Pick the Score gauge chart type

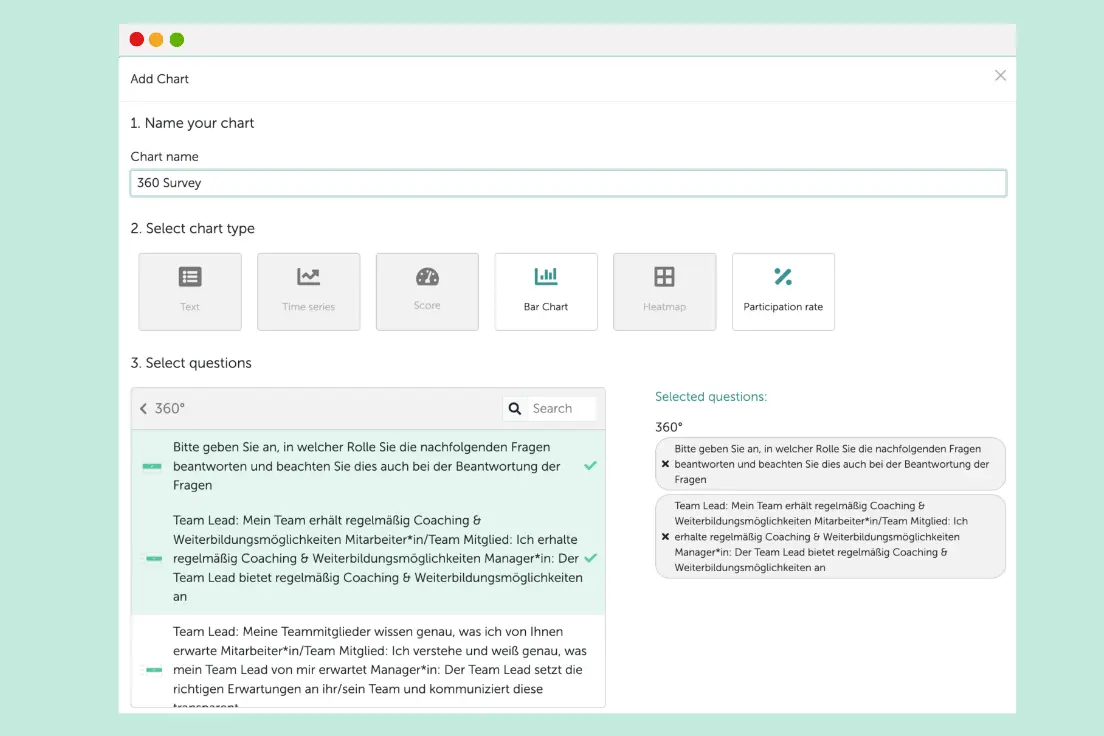pos(427,292)
